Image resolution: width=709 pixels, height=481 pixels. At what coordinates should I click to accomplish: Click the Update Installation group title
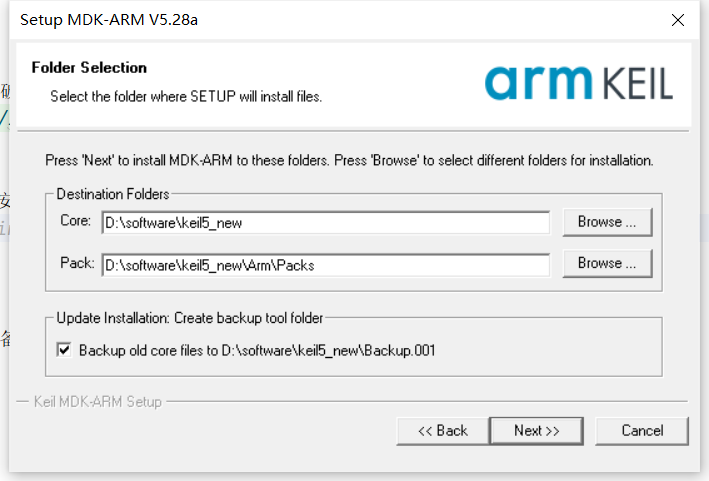pyautogui.click(x=190, y=318)
